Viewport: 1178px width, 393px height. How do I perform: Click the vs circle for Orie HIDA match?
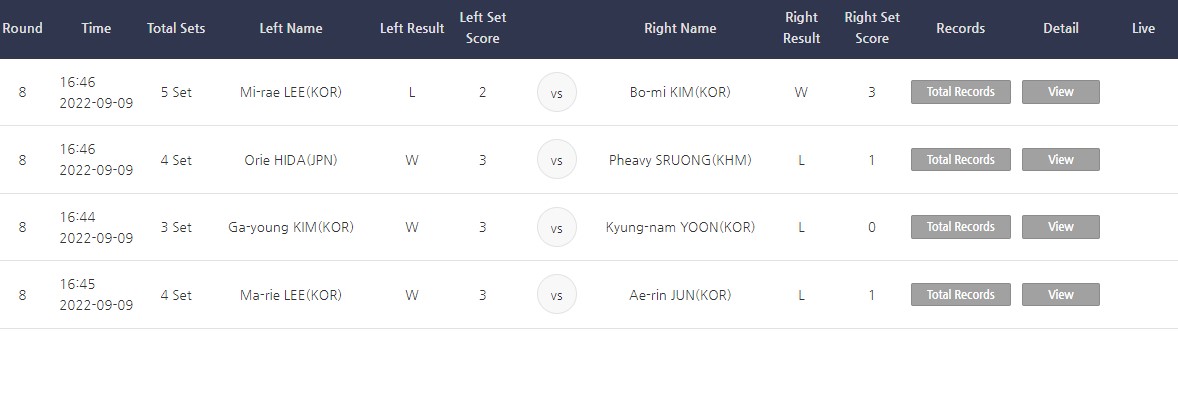(x=557, y=159)
